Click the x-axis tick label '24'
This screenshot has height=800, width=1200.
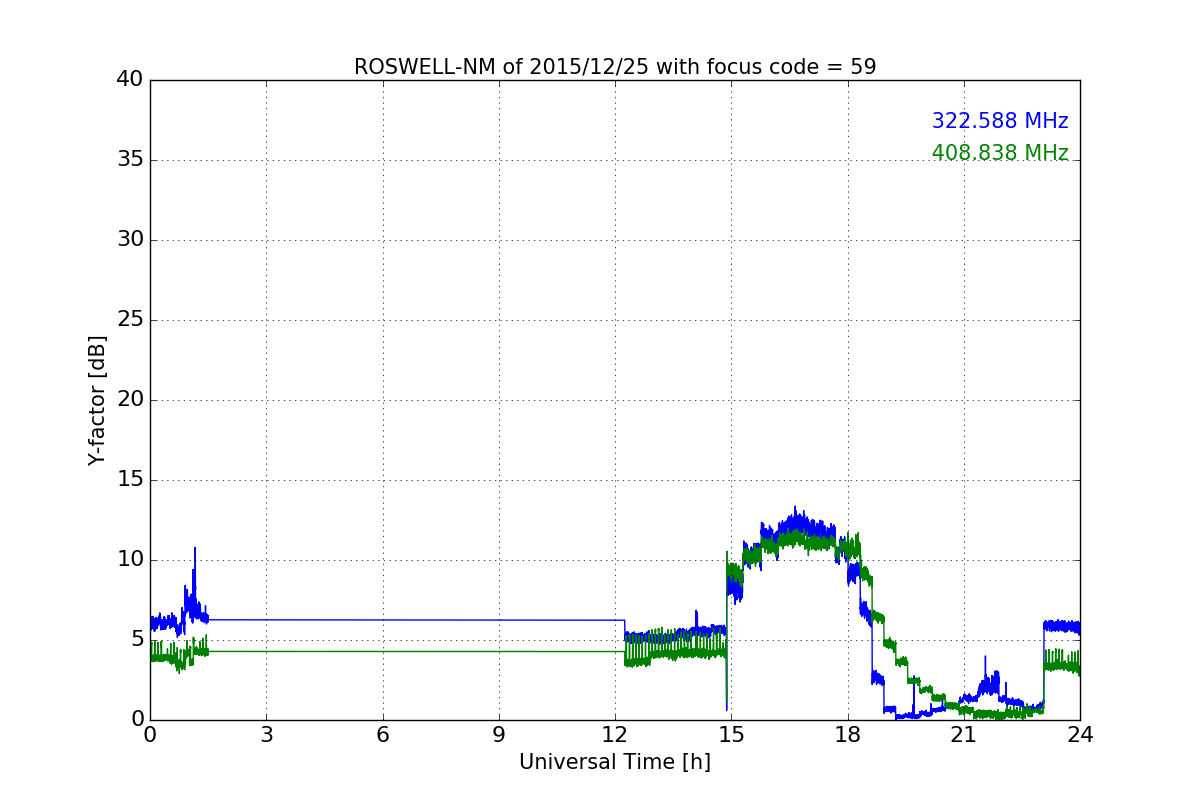[1080, 734]
